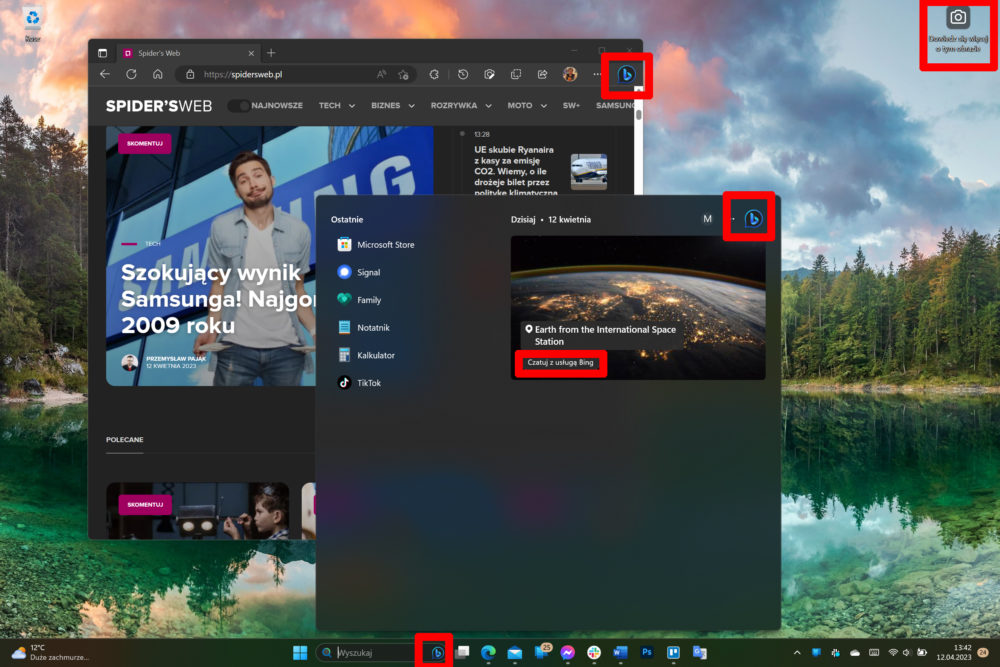Viewport: 1000px width, 667px height.
Task: Expand the BIZNES menu chevron
Action: tap(411, 106)
